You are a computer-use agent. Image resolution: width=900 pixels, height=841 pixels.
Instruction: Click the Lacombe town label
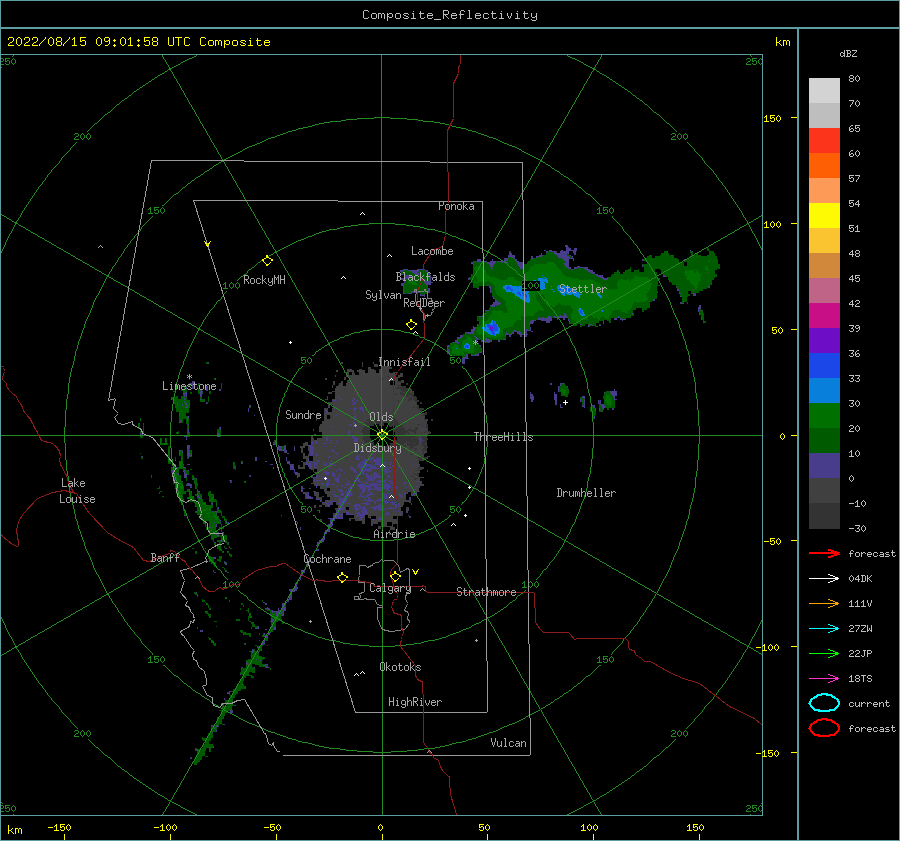point(432,251)
